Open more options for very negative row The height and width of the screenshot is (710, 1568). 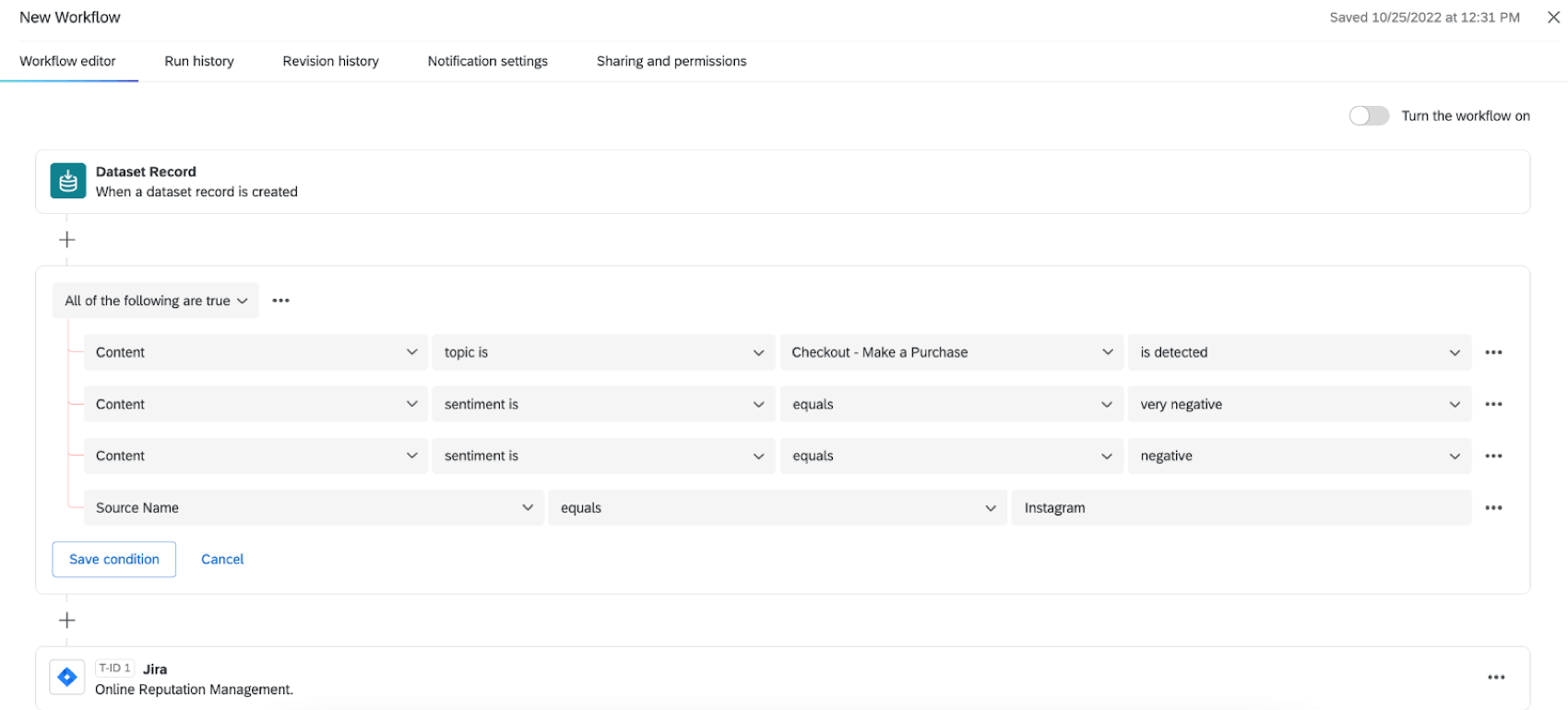[1493, 404]
